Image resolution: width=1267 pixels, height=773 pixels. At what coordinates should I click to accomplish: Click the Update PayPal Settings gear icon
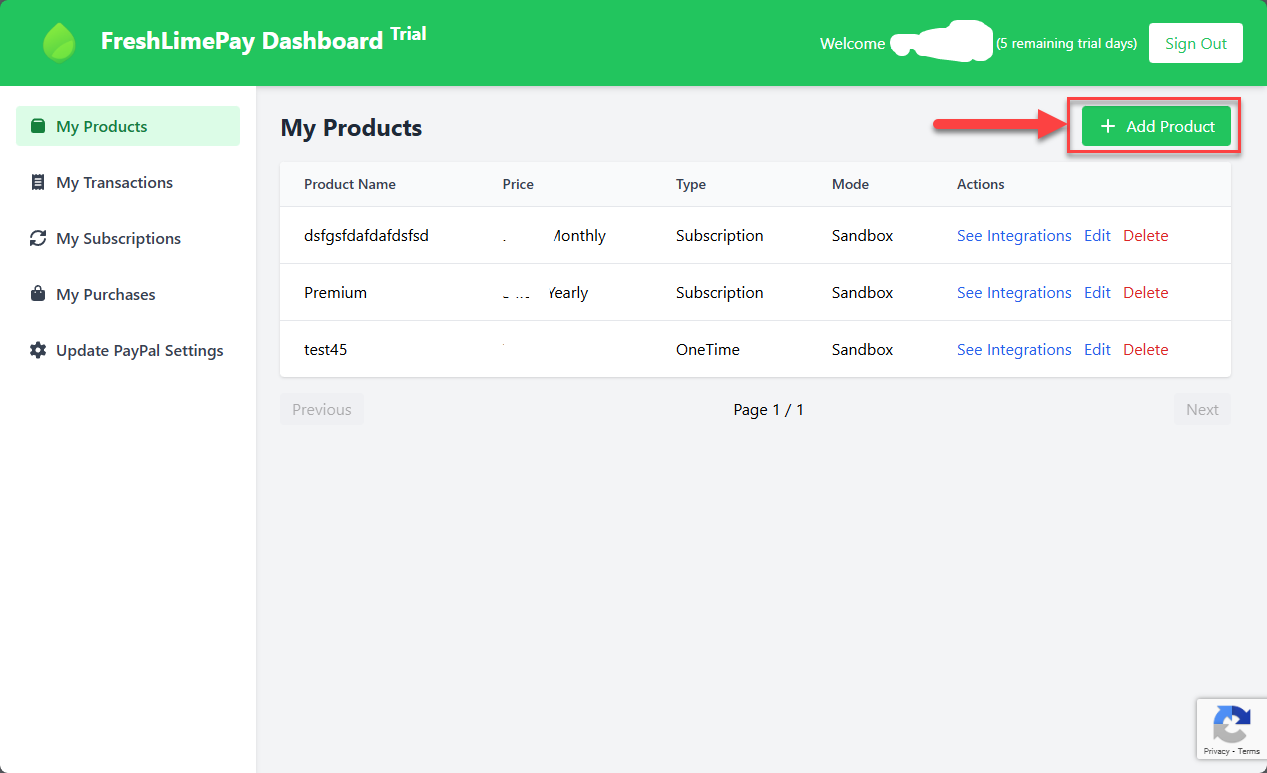[x=38, y=350]
